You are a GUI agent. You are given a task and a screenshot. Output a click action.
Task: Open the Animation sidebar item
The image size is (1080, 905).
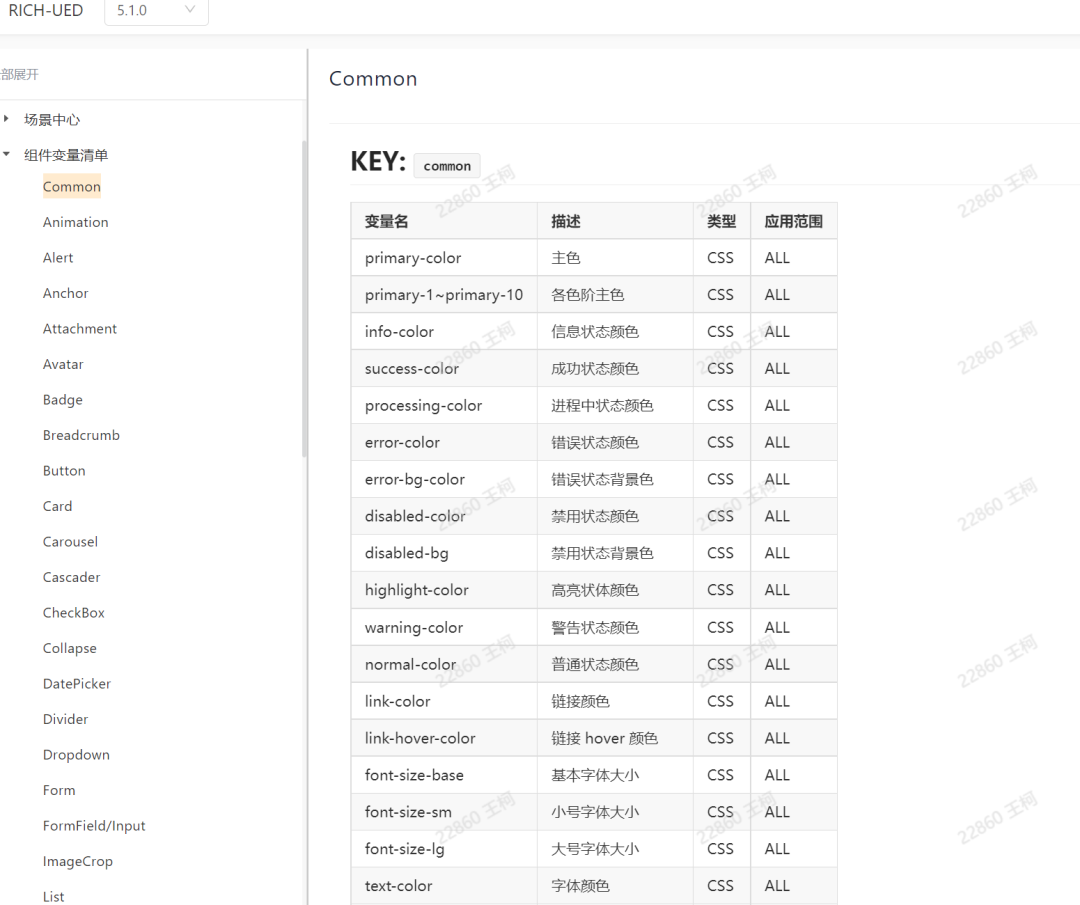click(75, 222)
